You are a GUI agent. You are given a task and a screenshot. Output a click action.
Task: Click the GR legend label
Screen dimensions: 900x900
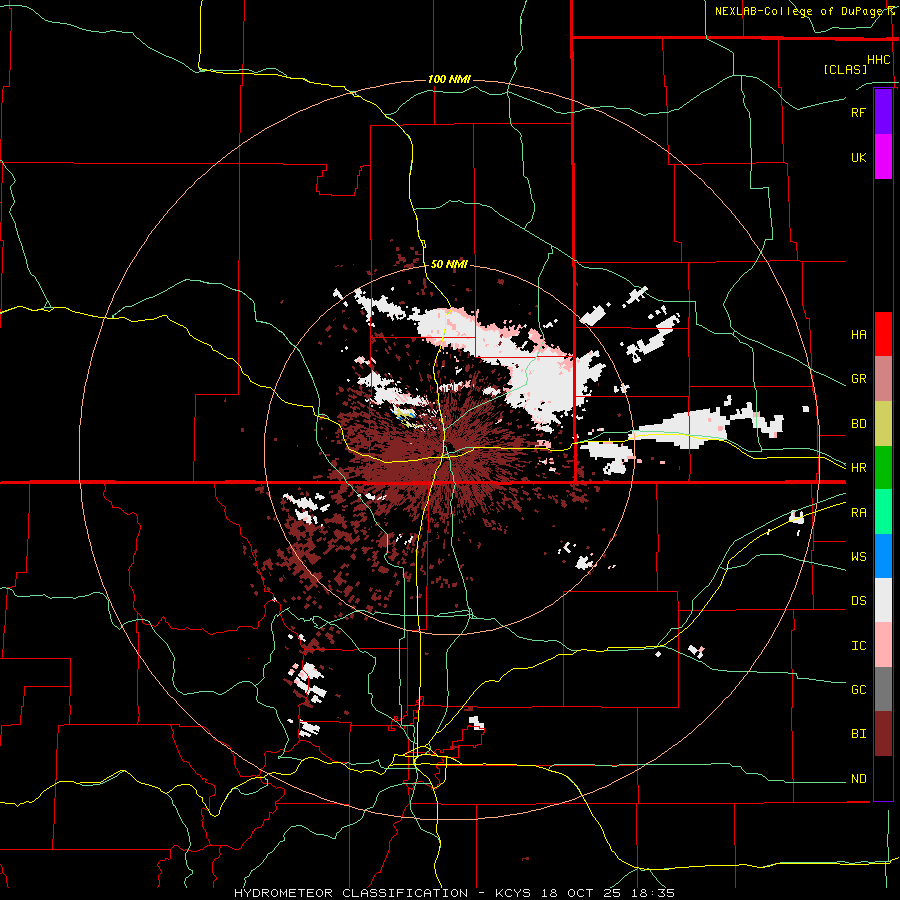click(858, 379)
